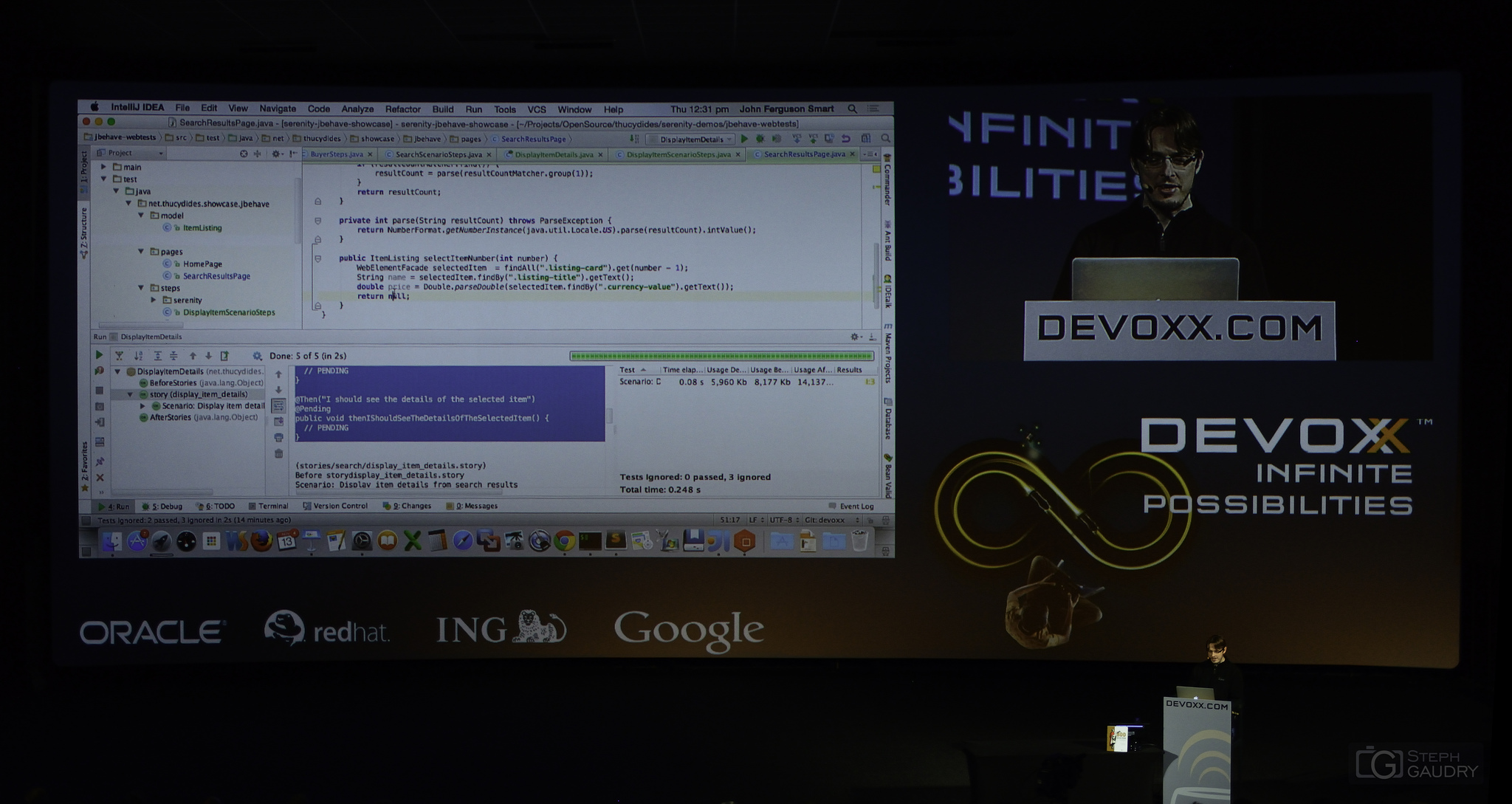This screenshot has width=1512, height=804.
Task: Revert changes using the toolbar undo arrow
Action: 846,139
